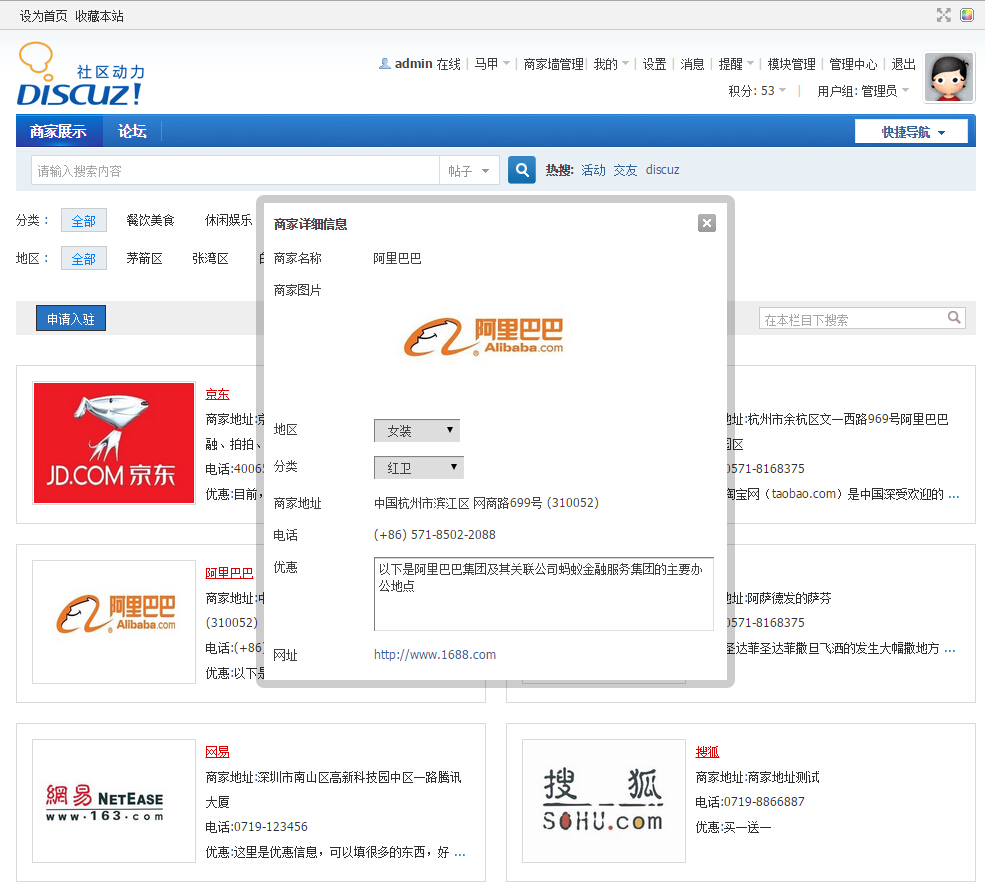Image resolution: width=985 pixels, height=891 pixels.
Task: Click the widescreen toggle icon at top right
Action: click(x=943, y=15)
